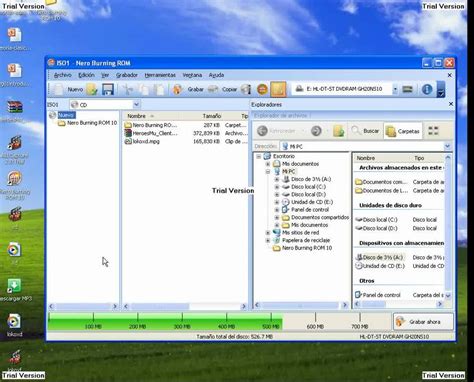Viewport: 474px width, 382px height.
Task: Toggle the highlighted explorer browser icon
Action: (278, 89)
